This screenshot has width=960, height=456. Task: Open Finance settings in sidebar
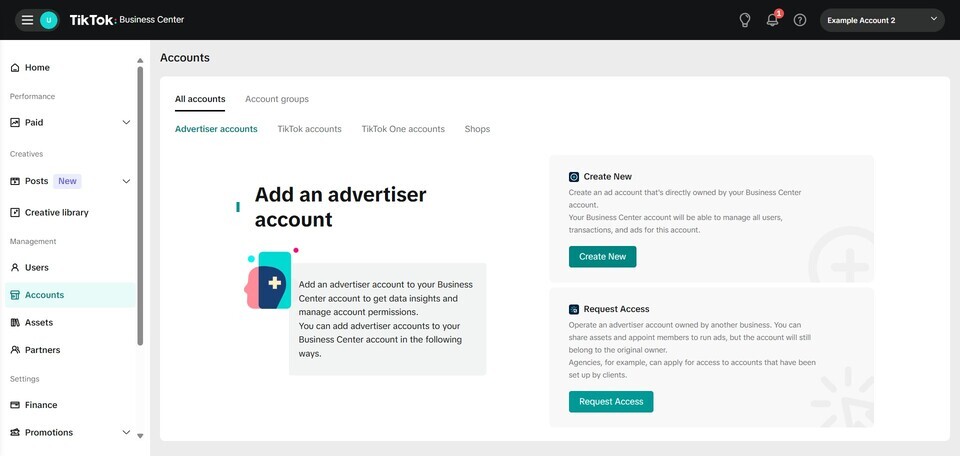click(x=41, y=405)
